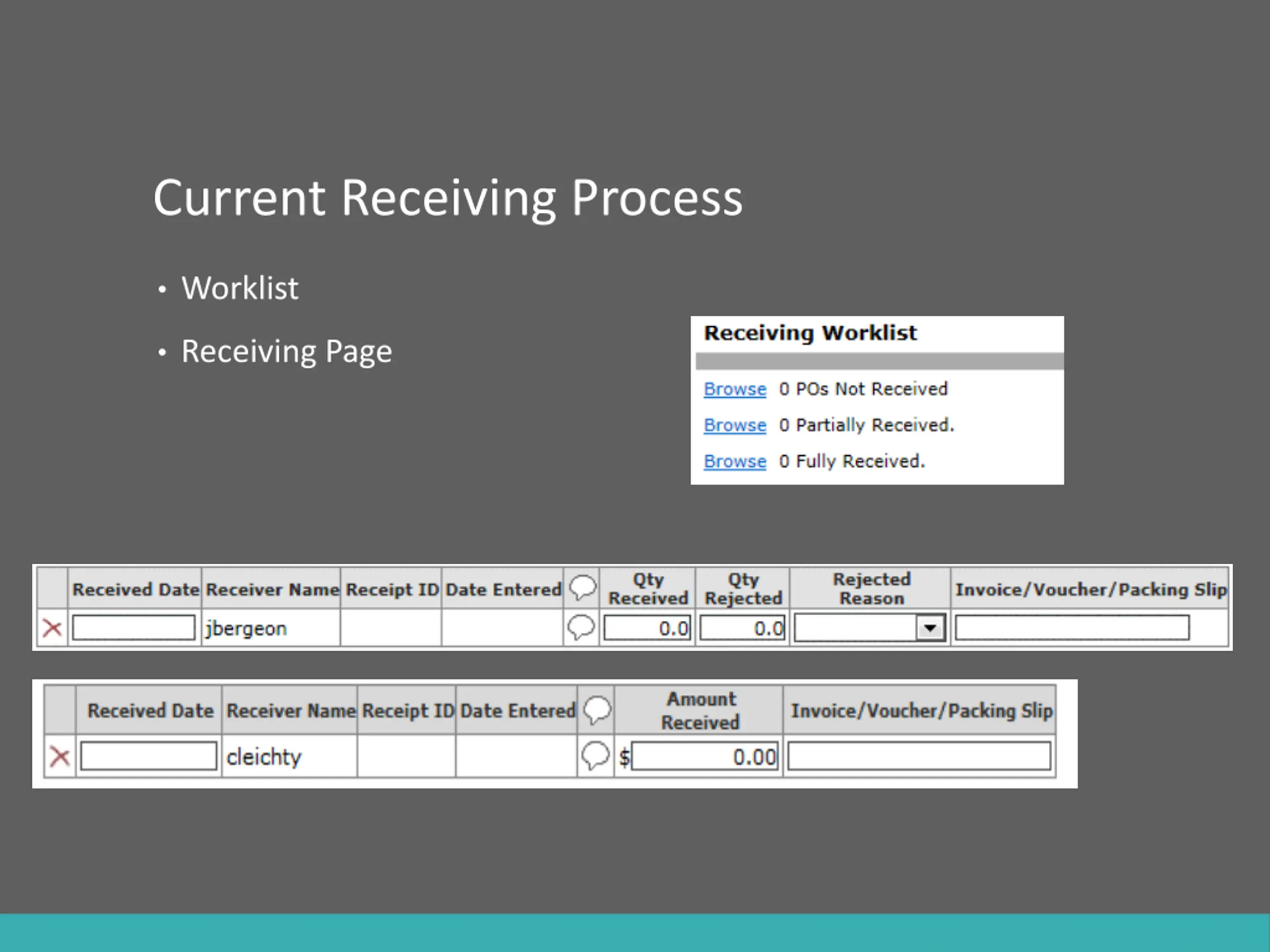The width and height of the screenshot is (1270, 952).
Task: Browse Partially Received POs
Action: 735,425
